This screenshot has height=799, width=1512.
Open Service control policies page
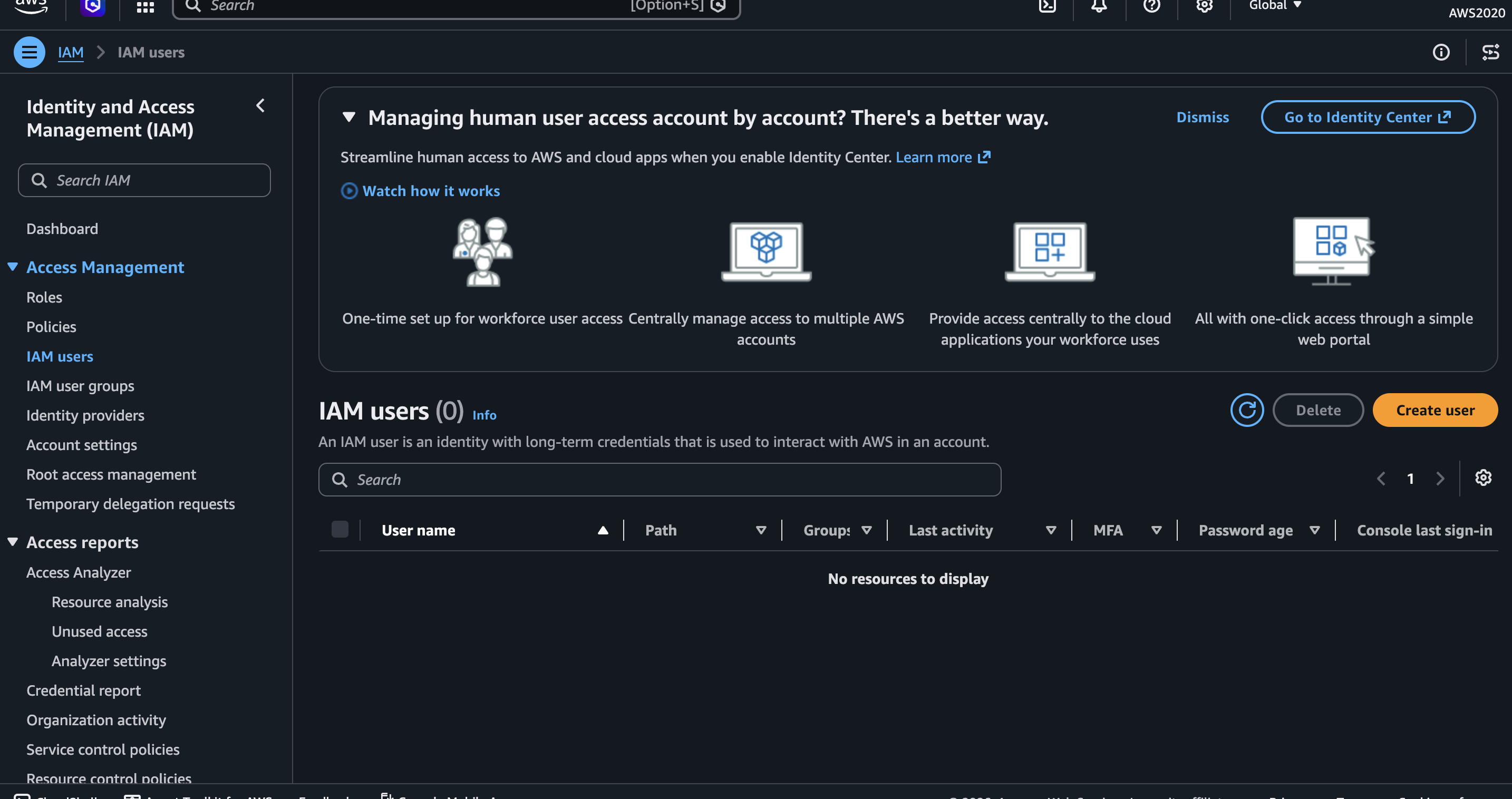pyautogui.click(x=103, y=749)
